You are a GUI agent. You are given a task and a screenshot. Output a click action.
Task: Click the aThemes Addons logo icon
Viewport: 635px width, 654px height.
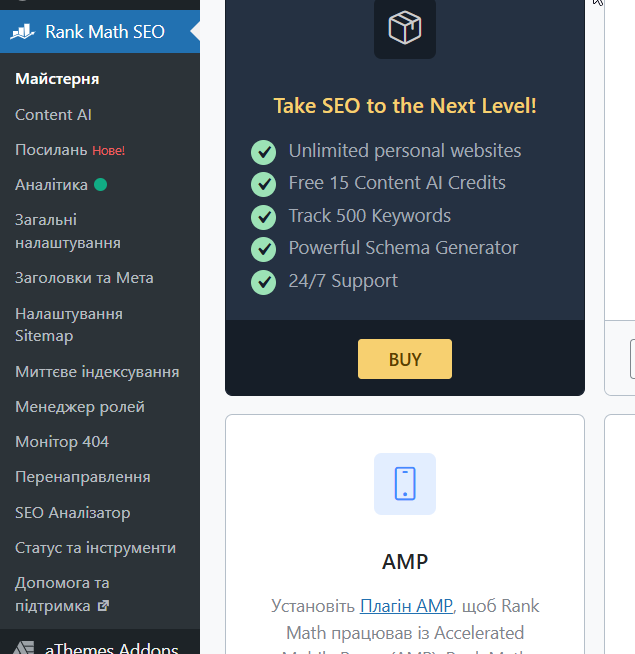[x=24, y=649]
